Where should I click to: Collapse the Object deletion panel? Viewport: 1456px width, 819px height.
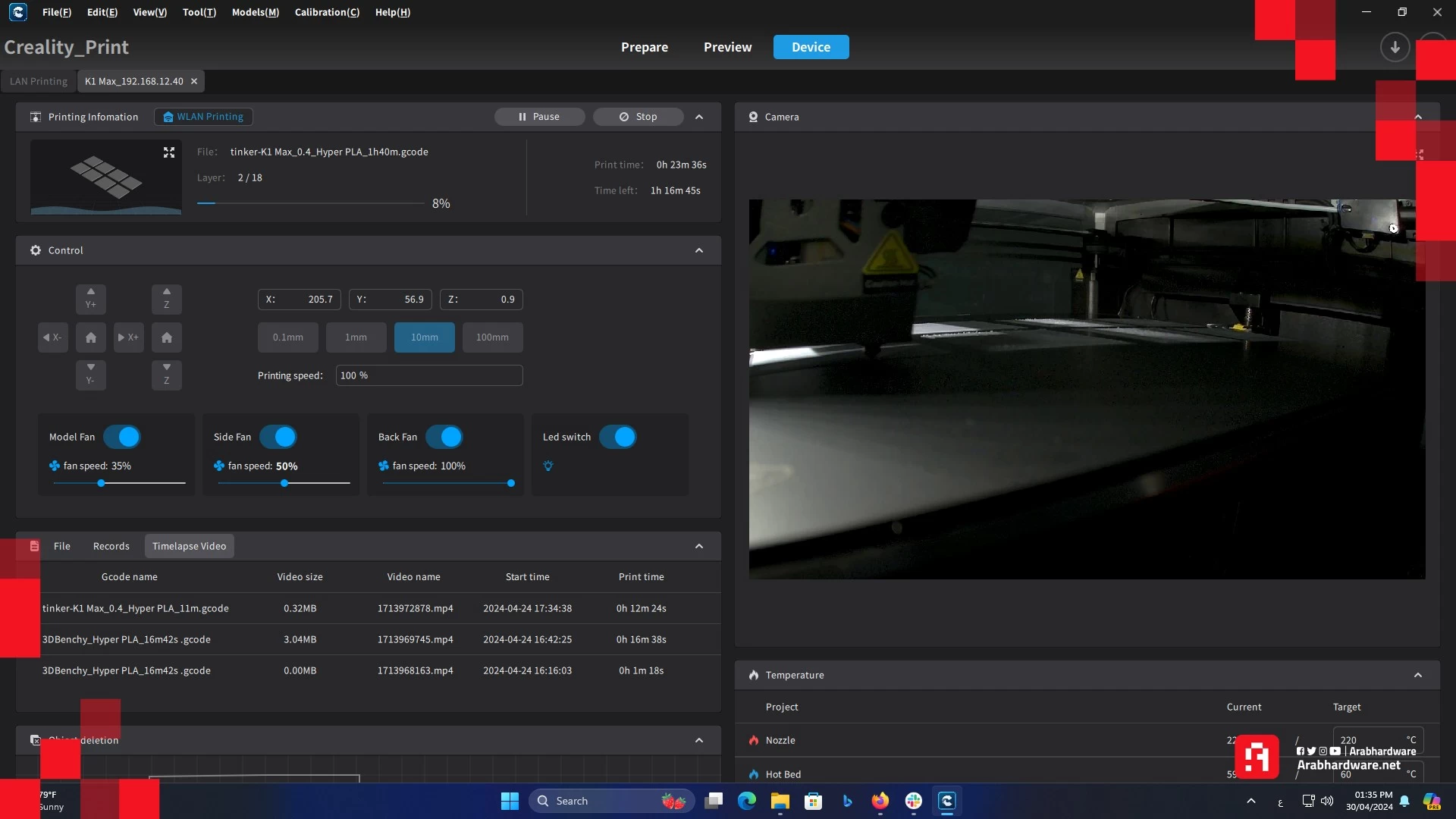[699, 740]
